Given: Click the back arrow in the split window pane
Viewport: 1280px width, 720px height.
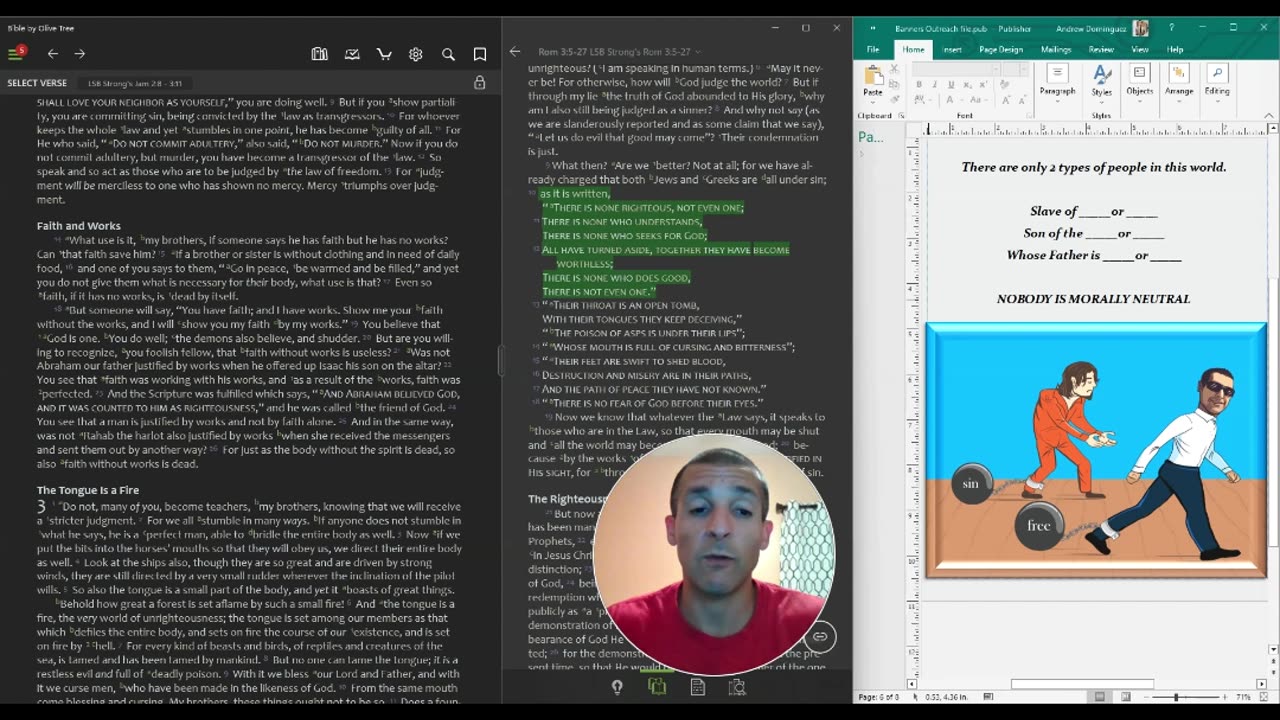Looking at the screenshot, I should coord(515,51).
